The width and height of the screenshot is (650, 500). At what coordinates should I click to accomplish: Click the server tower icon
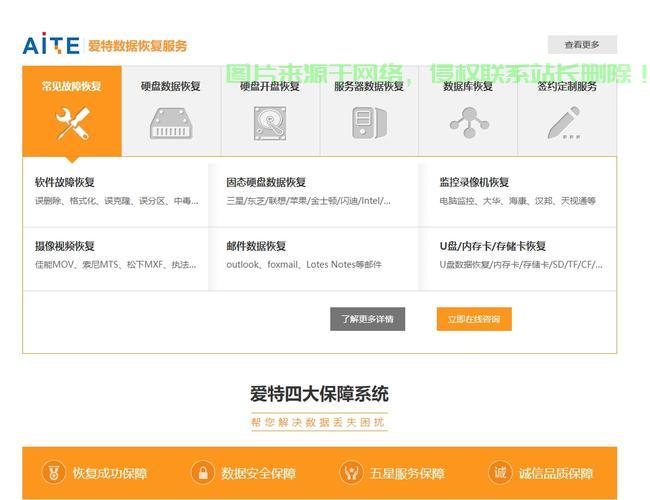click(369, 123)
